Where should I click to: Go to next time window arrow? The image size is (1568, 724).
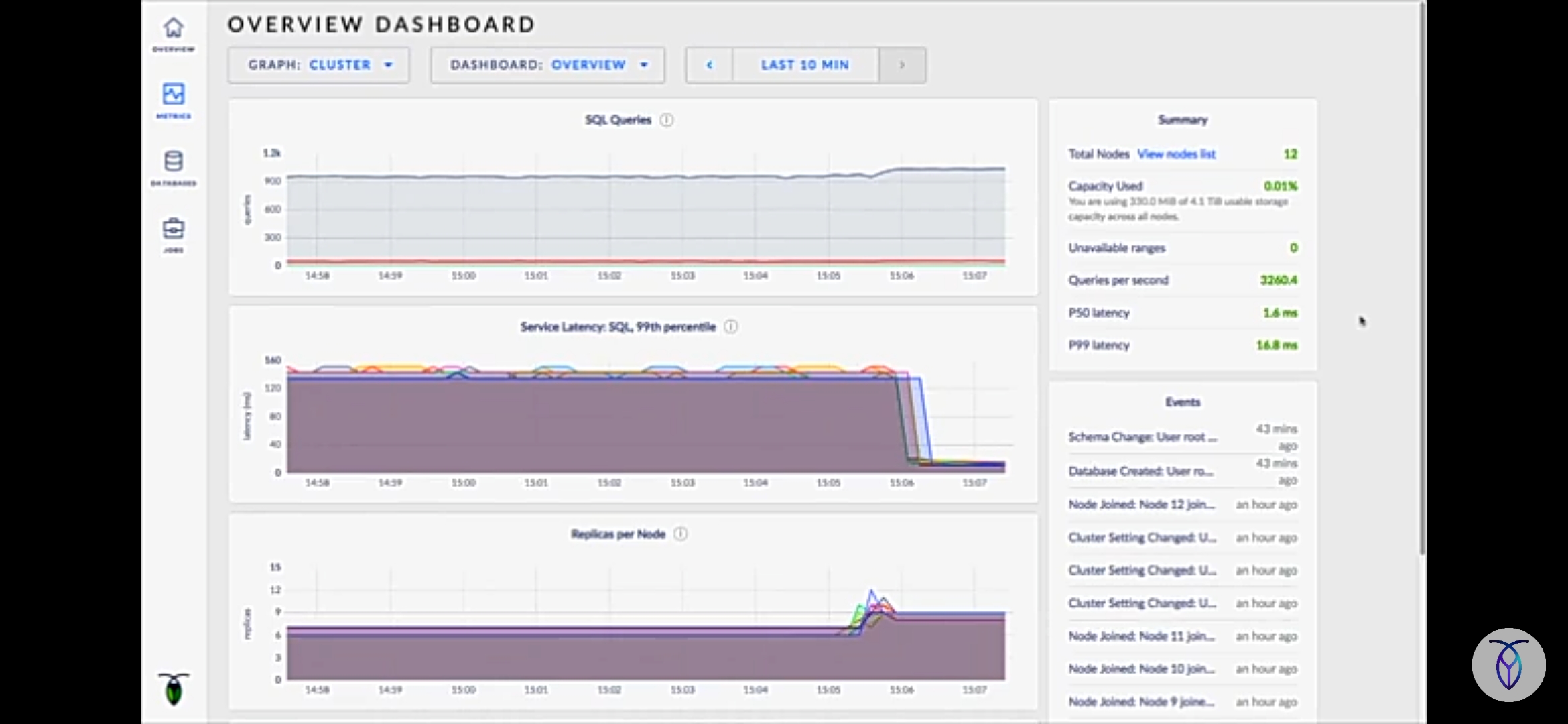[x=902, y=65]
